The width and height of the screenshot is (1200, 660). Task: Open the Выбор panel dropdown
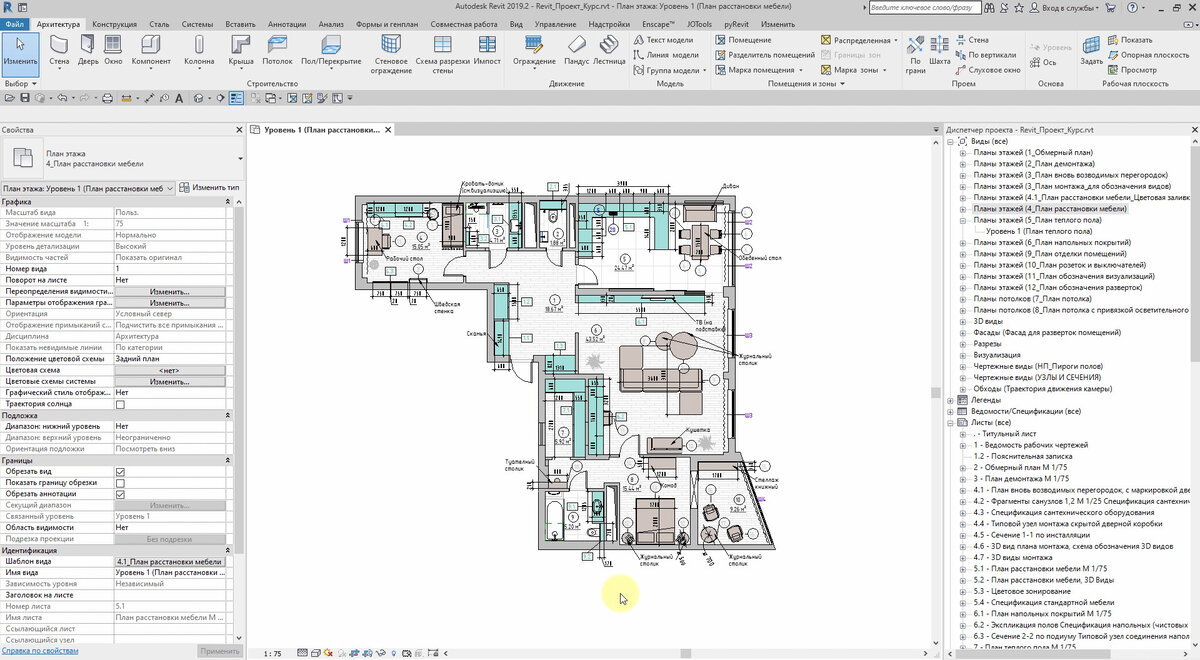click(x=20, y=84)
